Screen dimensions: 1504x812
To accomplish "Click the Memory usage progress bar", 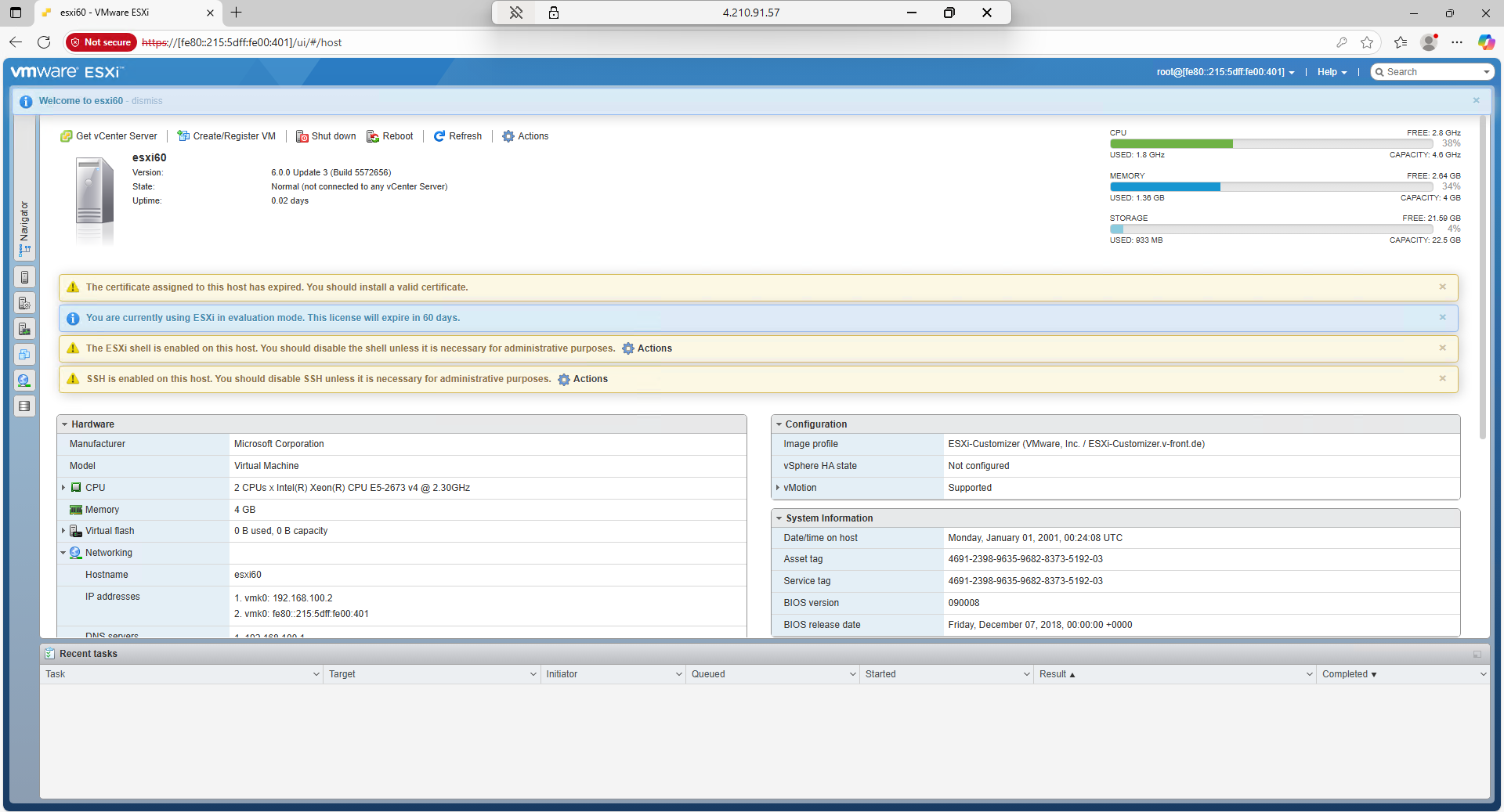I will click(1271, 187).
